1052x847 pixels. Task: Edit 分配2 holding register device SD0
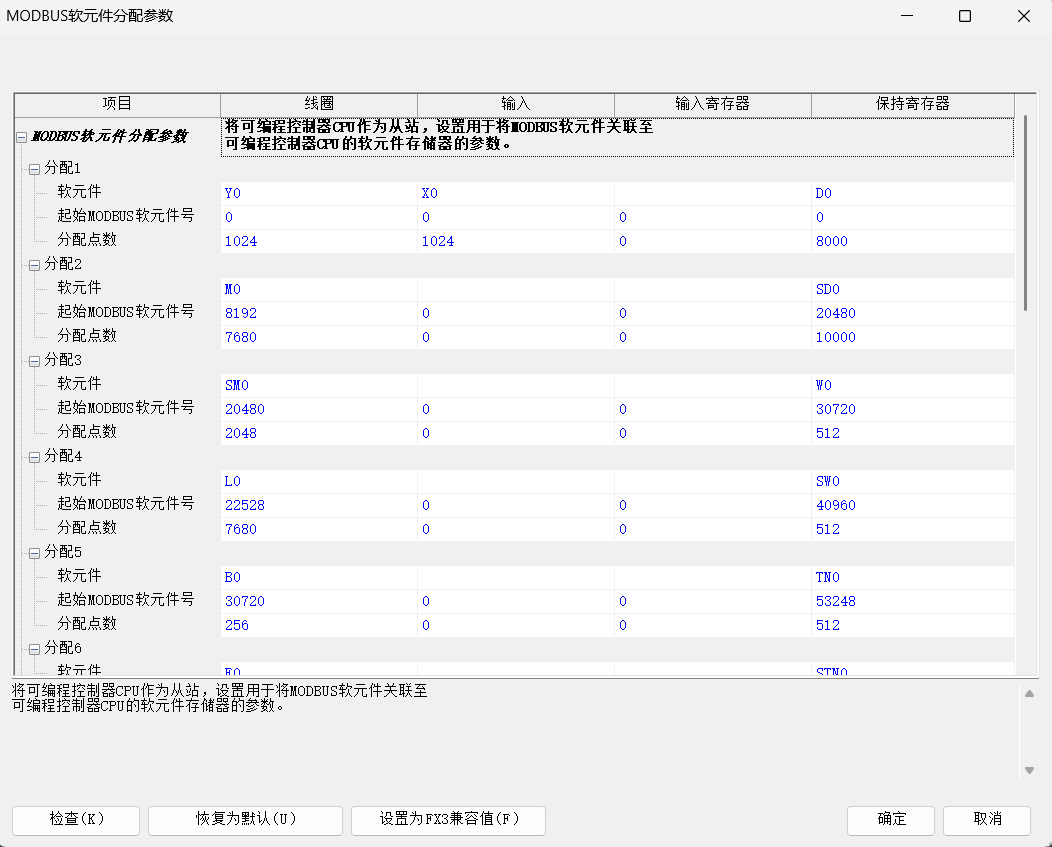coord(912,289)
